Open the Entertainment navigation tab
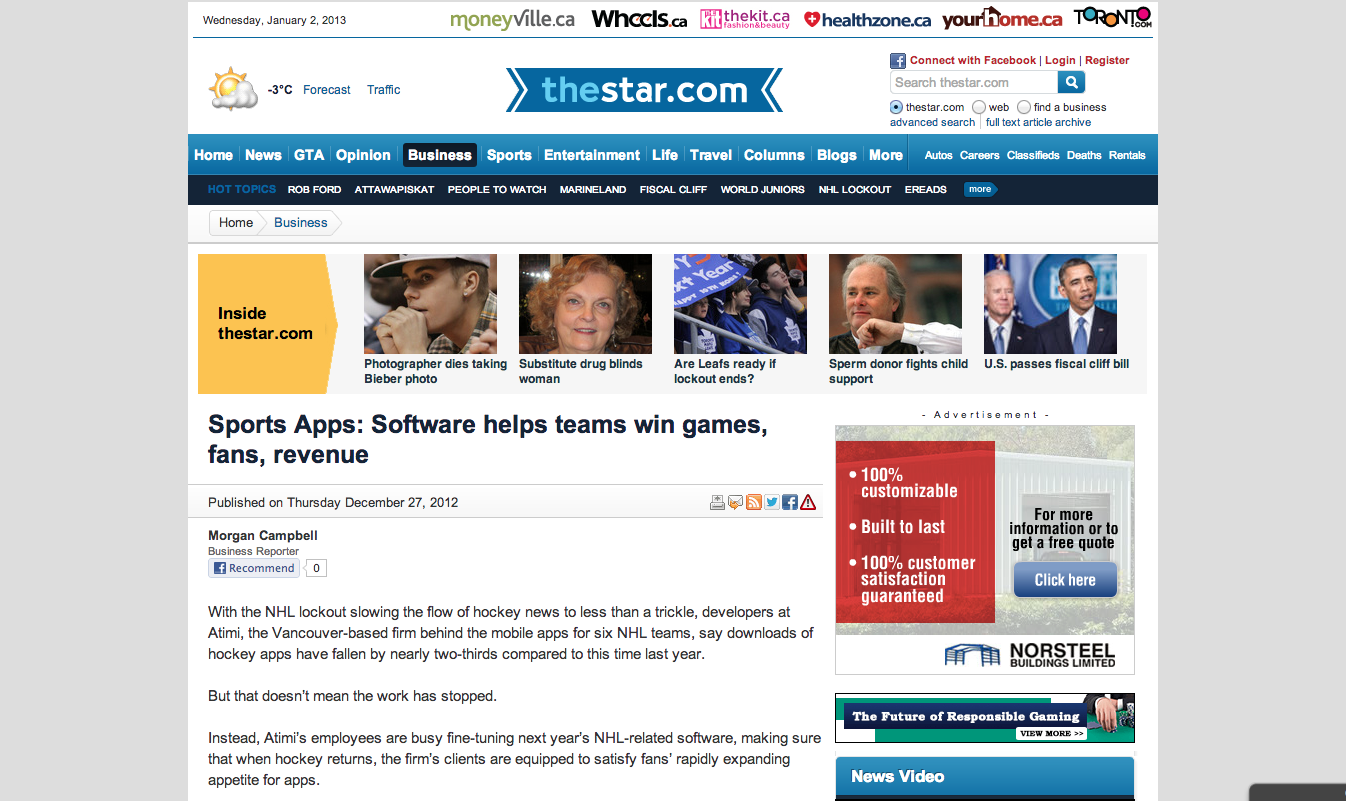Screen dimensions: 1346x801 [x=592, y=155]
